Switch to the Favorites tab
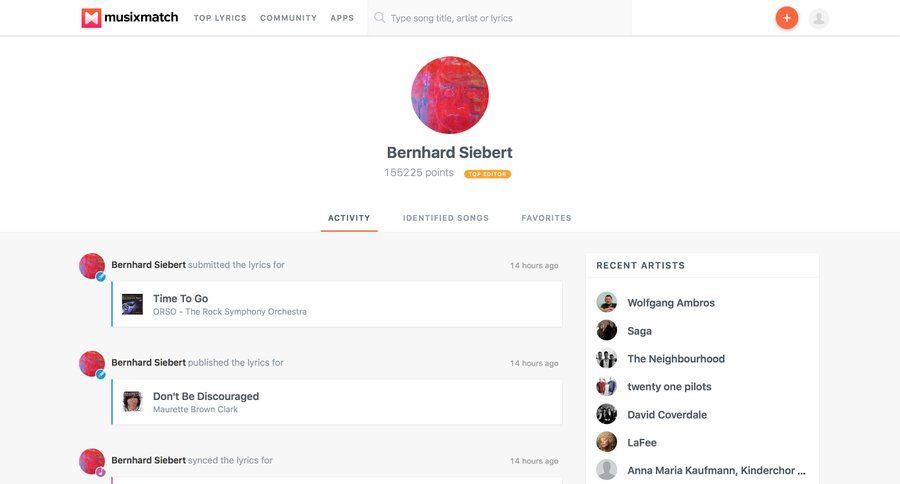 546,218
